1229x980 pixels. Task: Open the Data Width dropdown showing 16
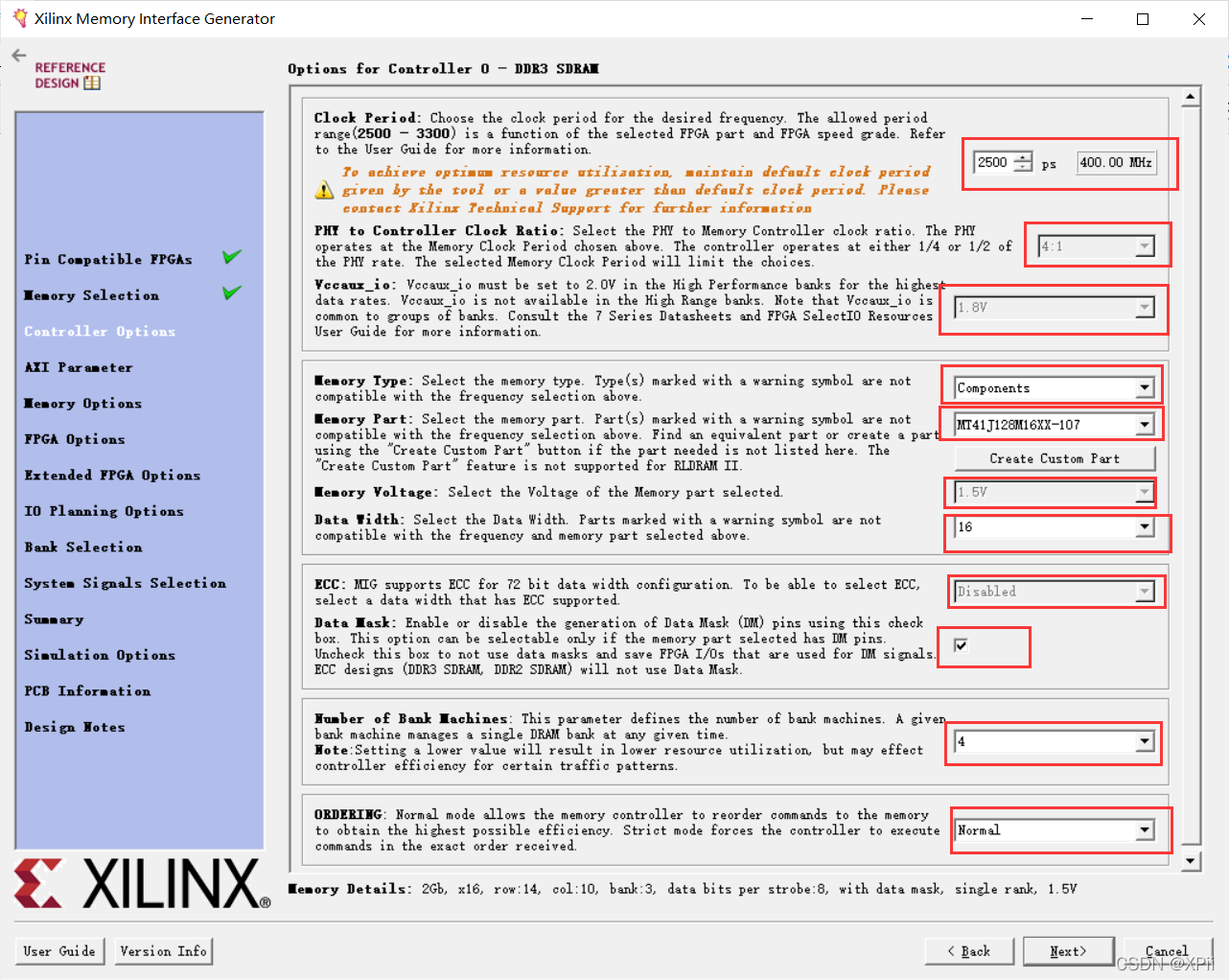click(x=1055, y=527)
